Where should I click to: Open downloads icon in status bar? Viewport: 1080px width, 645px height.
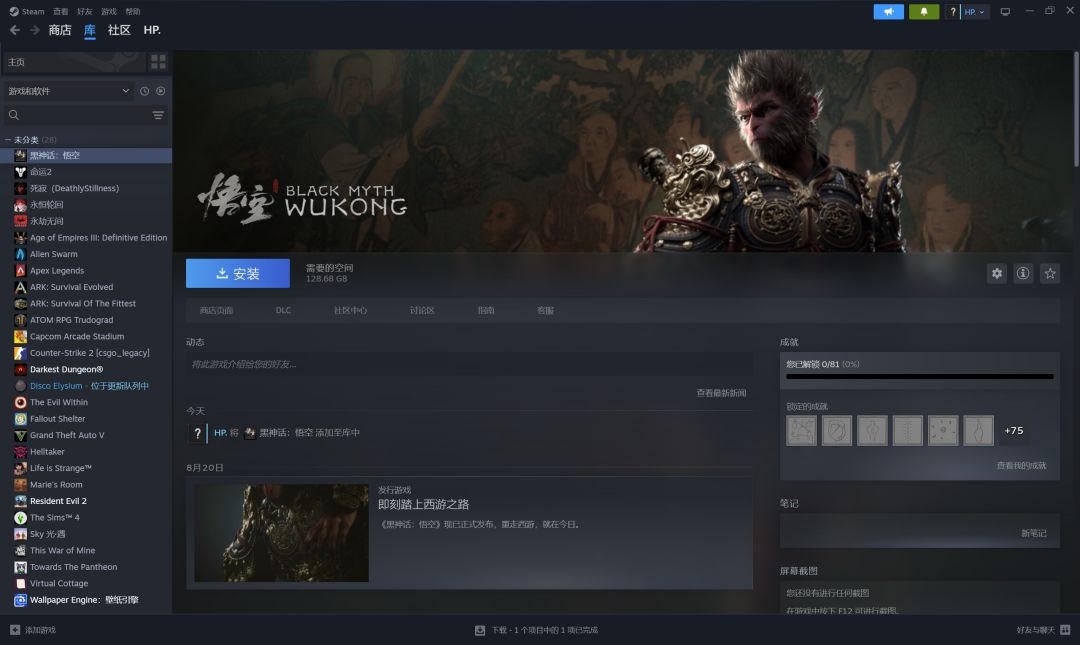(480, 630)
